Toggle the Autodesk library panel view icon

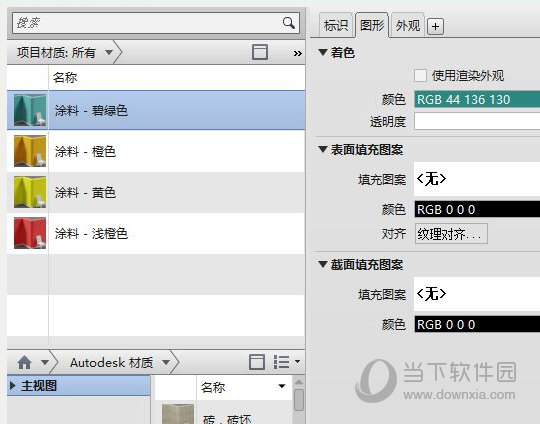(x=257, y=362)
